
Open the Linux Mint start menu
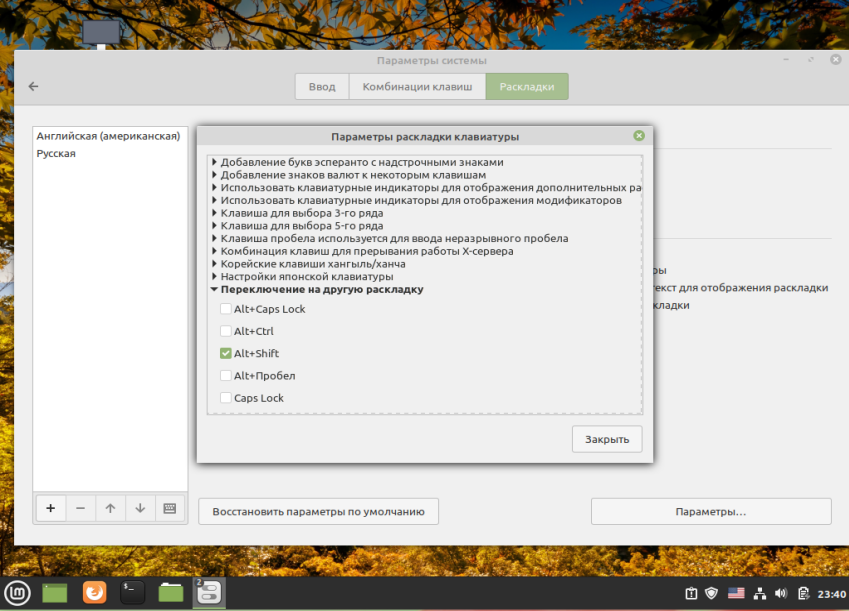(17, 593)
